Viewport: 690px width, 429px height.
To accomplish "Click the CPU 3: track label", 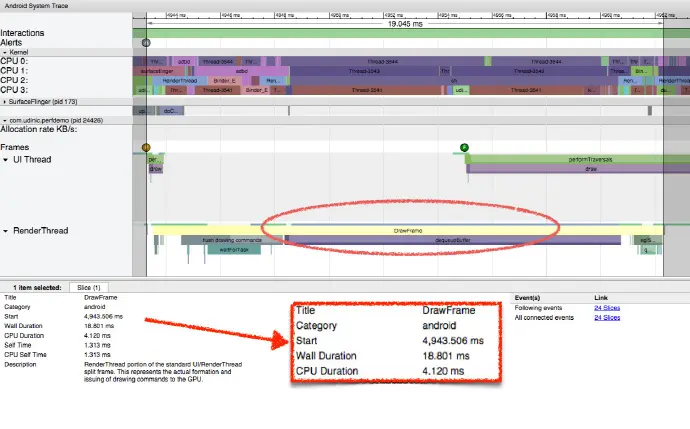I will [x=14, y=90].
